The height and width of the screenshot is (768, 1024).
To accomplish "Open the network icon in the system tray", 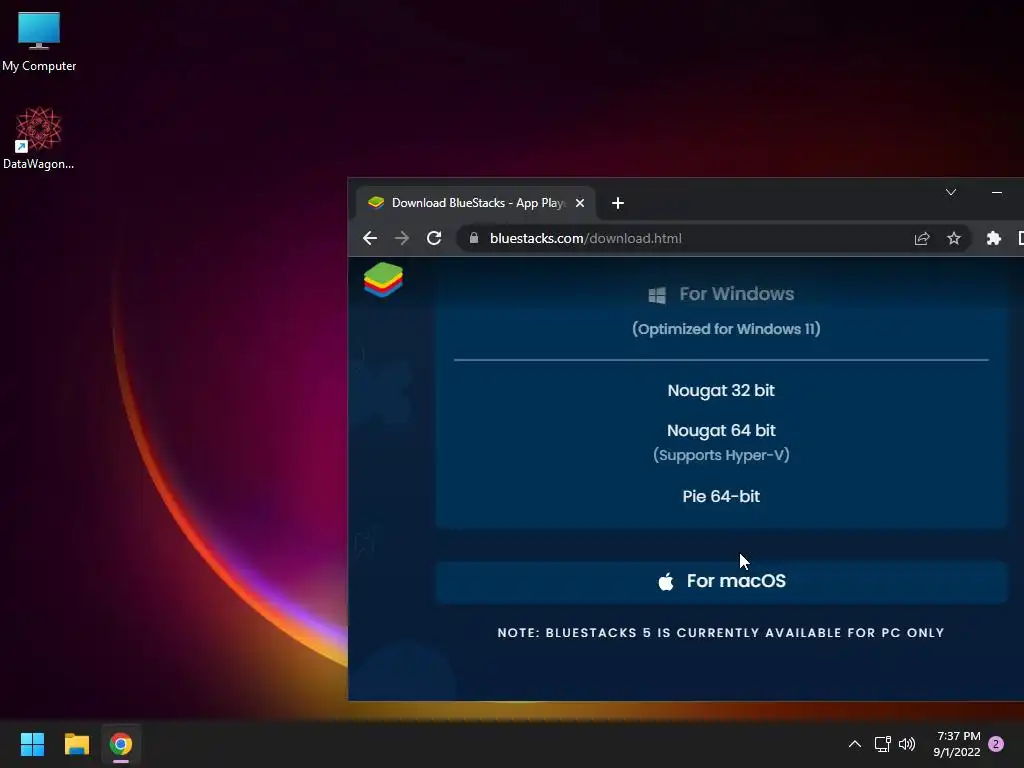I will [882, 744].
